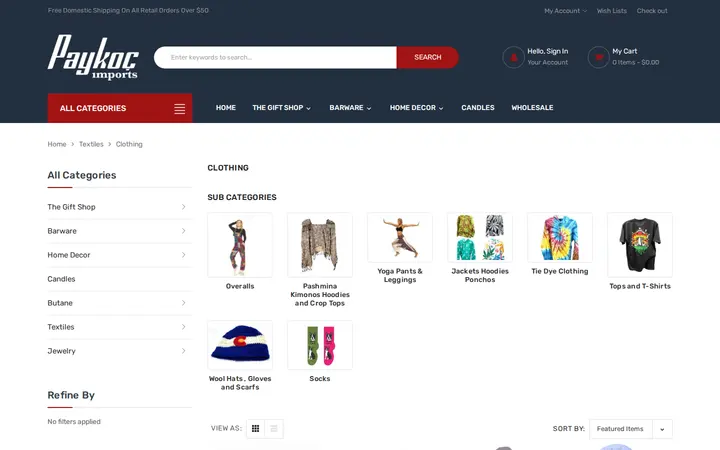This screenshot has width=720, height=450.
Task: Click the free domestic shipping notice
Action: click(128, 10)
